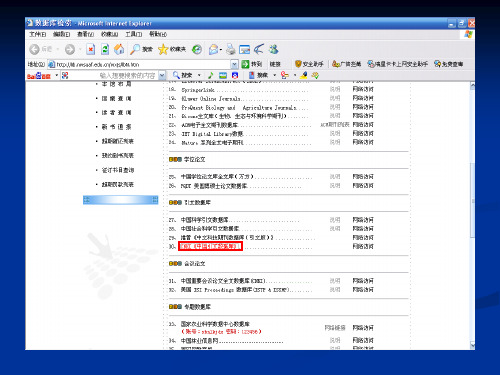Click the 安全助手 shield icon
Image resolution: width=500 pixels, height=375 pixels.
click(298, 64)
